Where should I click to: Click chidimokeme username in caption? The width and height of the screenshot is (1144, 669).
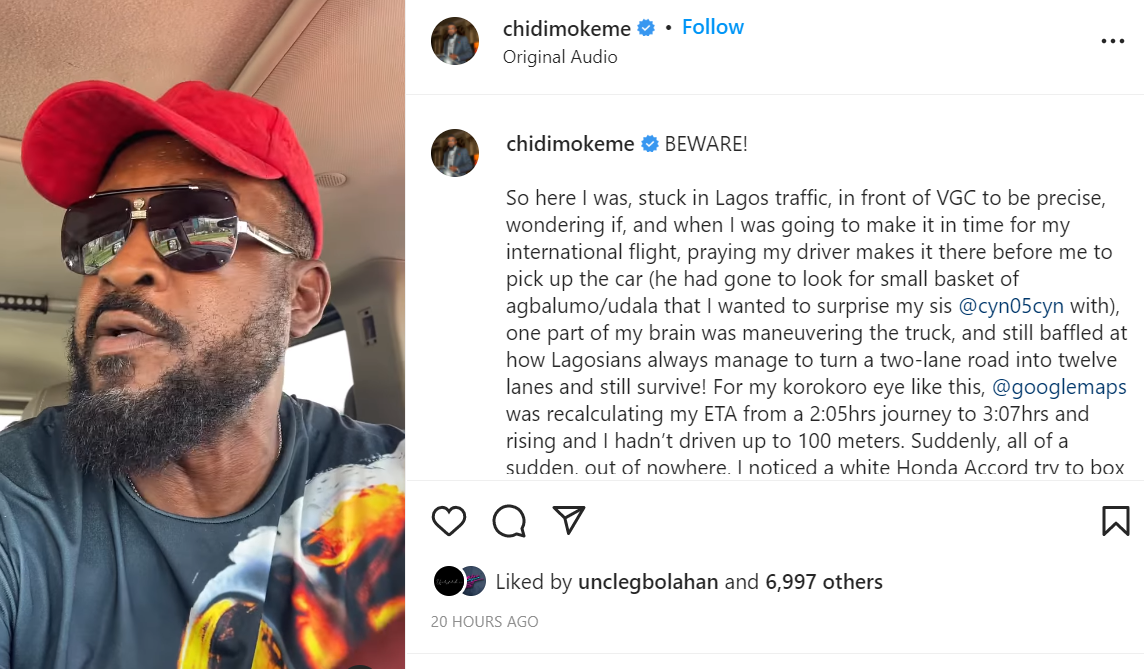pyautogui.click(x=570, y=144)
